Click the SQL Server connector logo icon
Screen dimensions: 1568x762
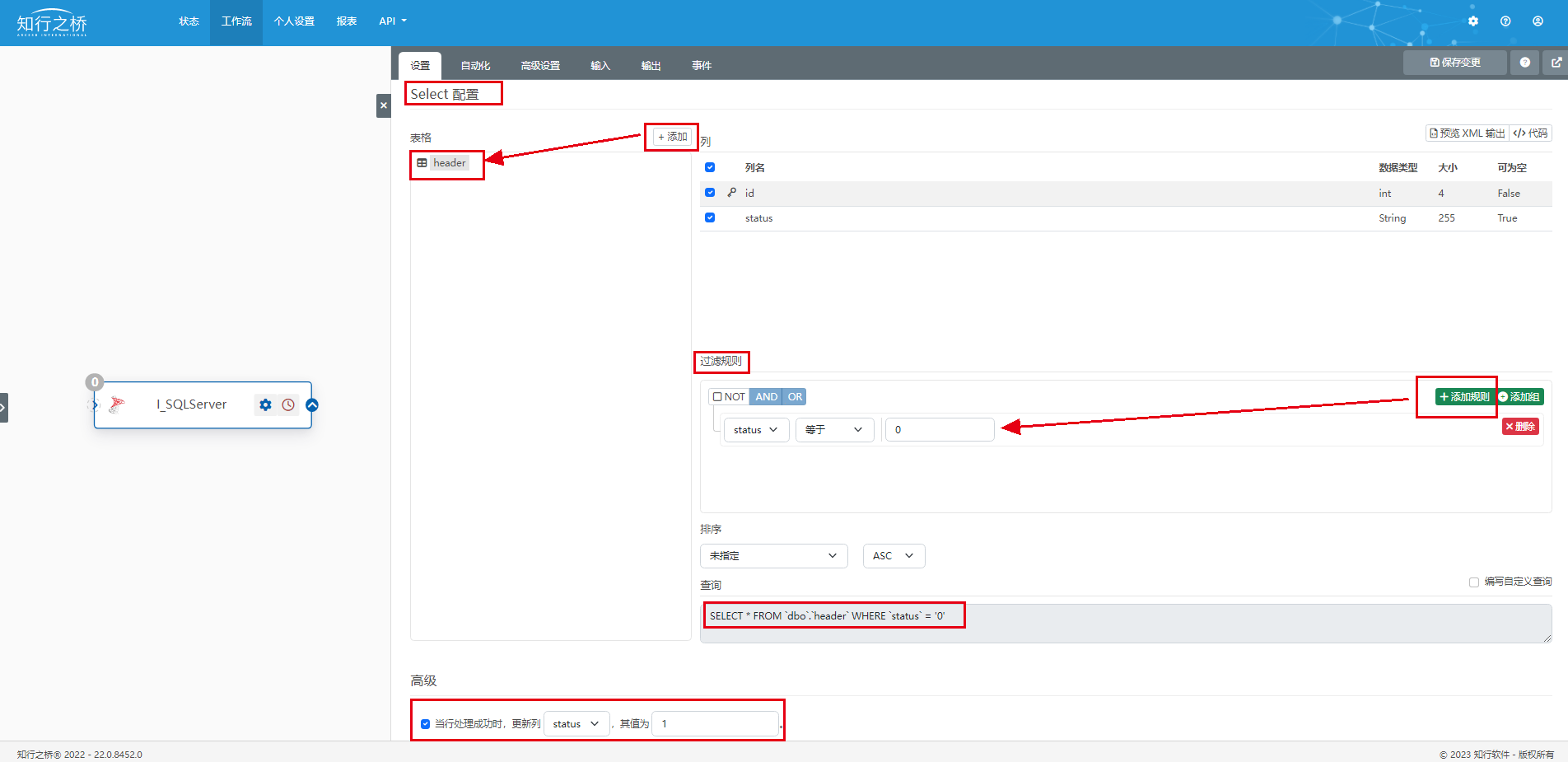click(x=117, y=404)
